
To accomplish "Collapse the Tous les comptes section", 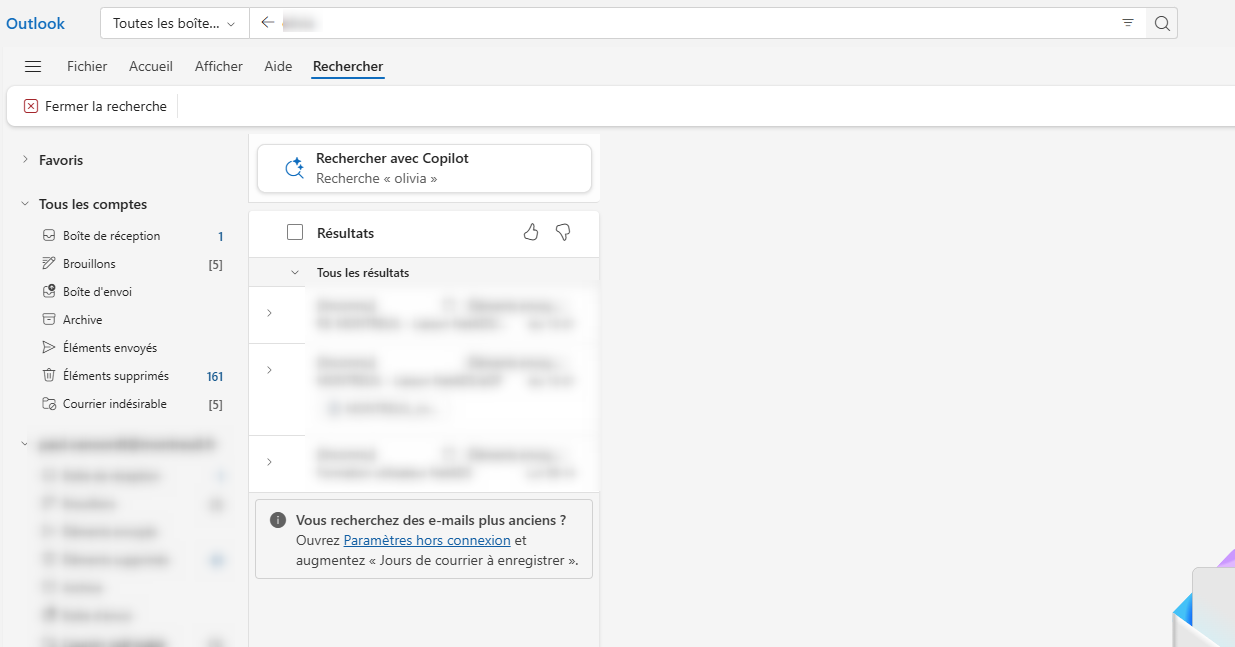I will 25,204.
